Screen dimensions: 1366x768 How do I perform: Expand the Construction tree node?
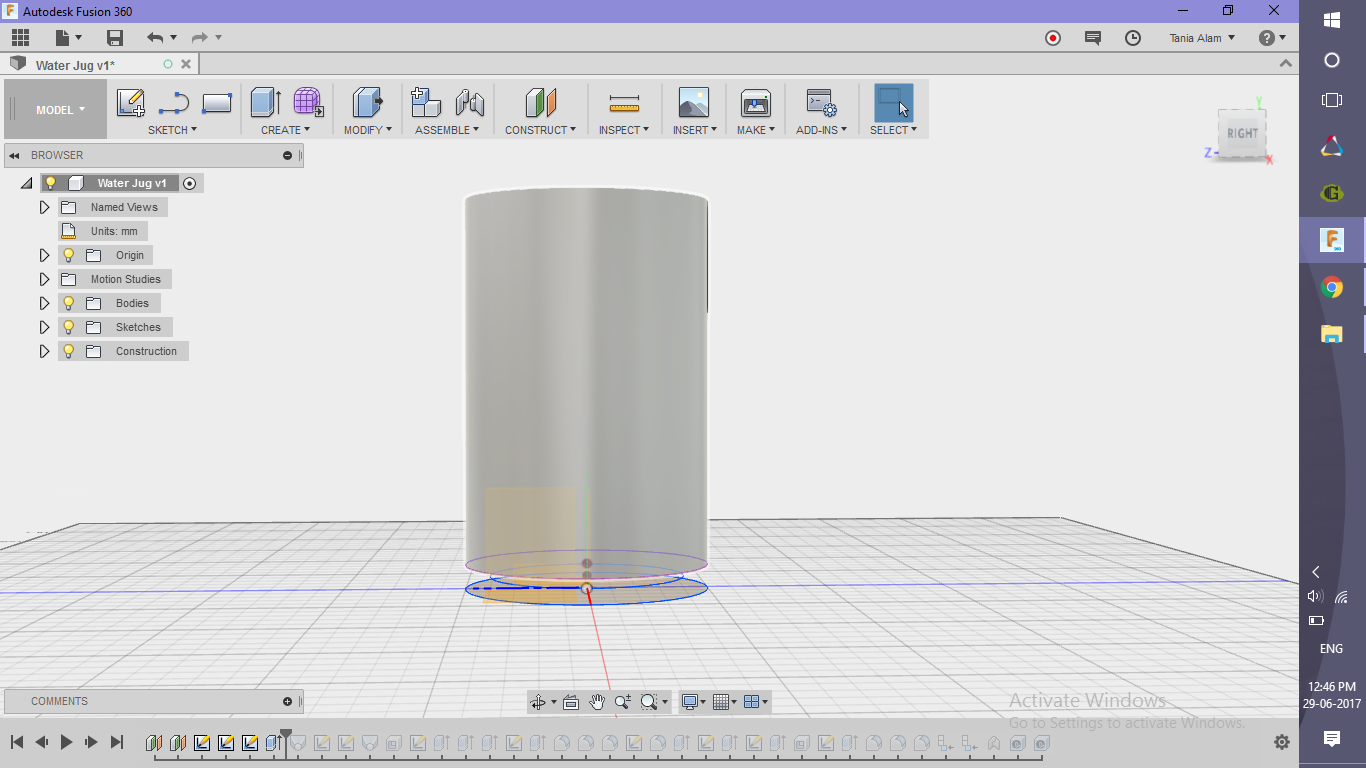click(44, 351)
